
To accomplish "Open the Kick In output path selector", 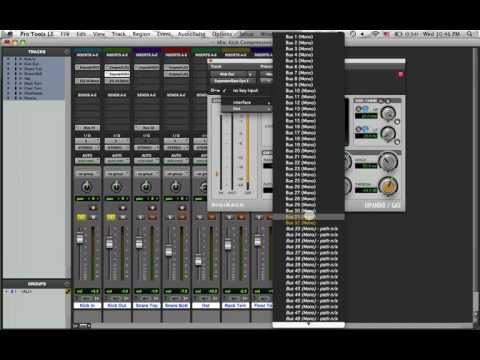I will (87, 148).
